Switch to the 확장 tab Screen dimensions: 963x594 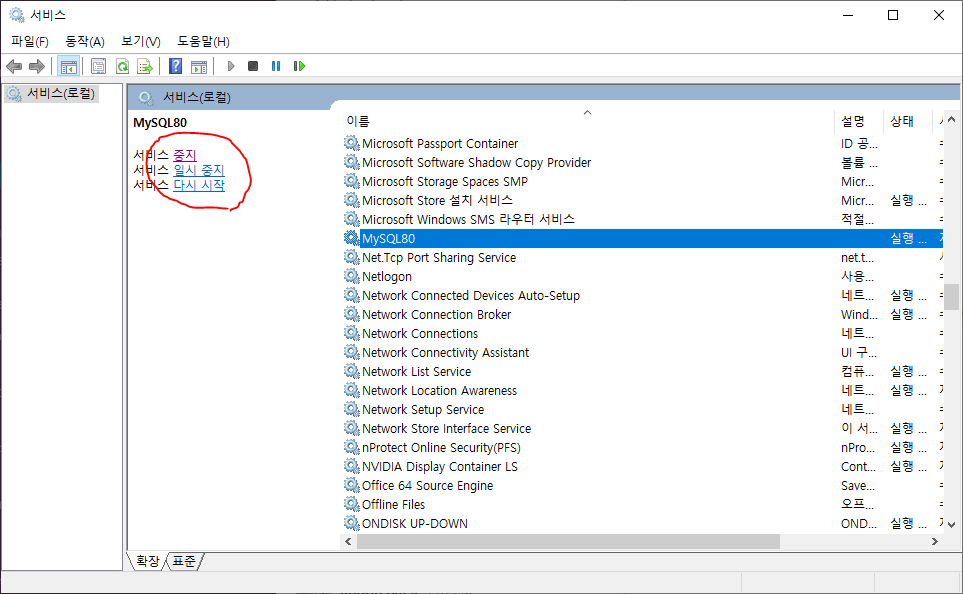[147, 561]
